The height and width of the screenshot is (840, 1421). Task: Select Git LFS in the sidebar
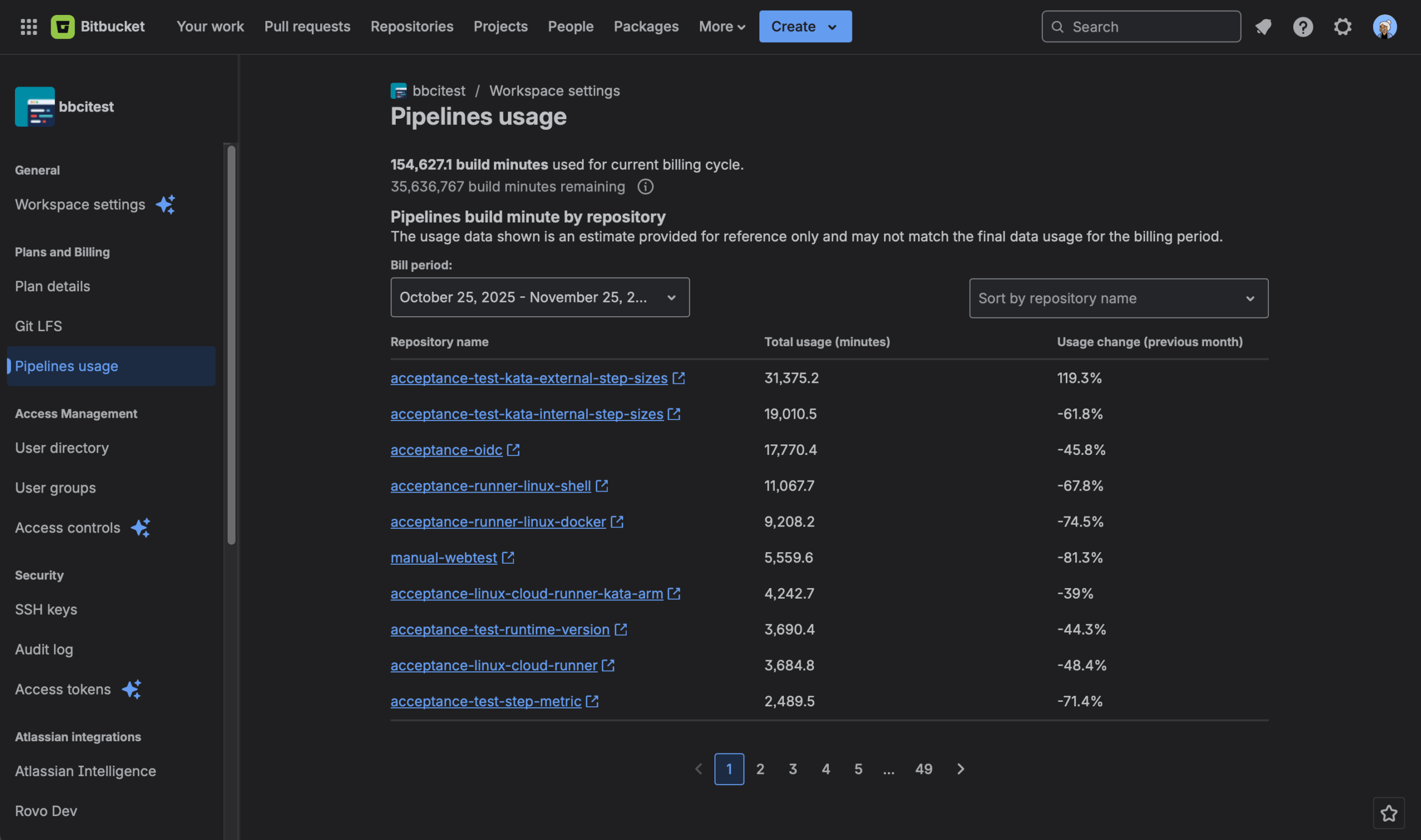coord(38,326)
